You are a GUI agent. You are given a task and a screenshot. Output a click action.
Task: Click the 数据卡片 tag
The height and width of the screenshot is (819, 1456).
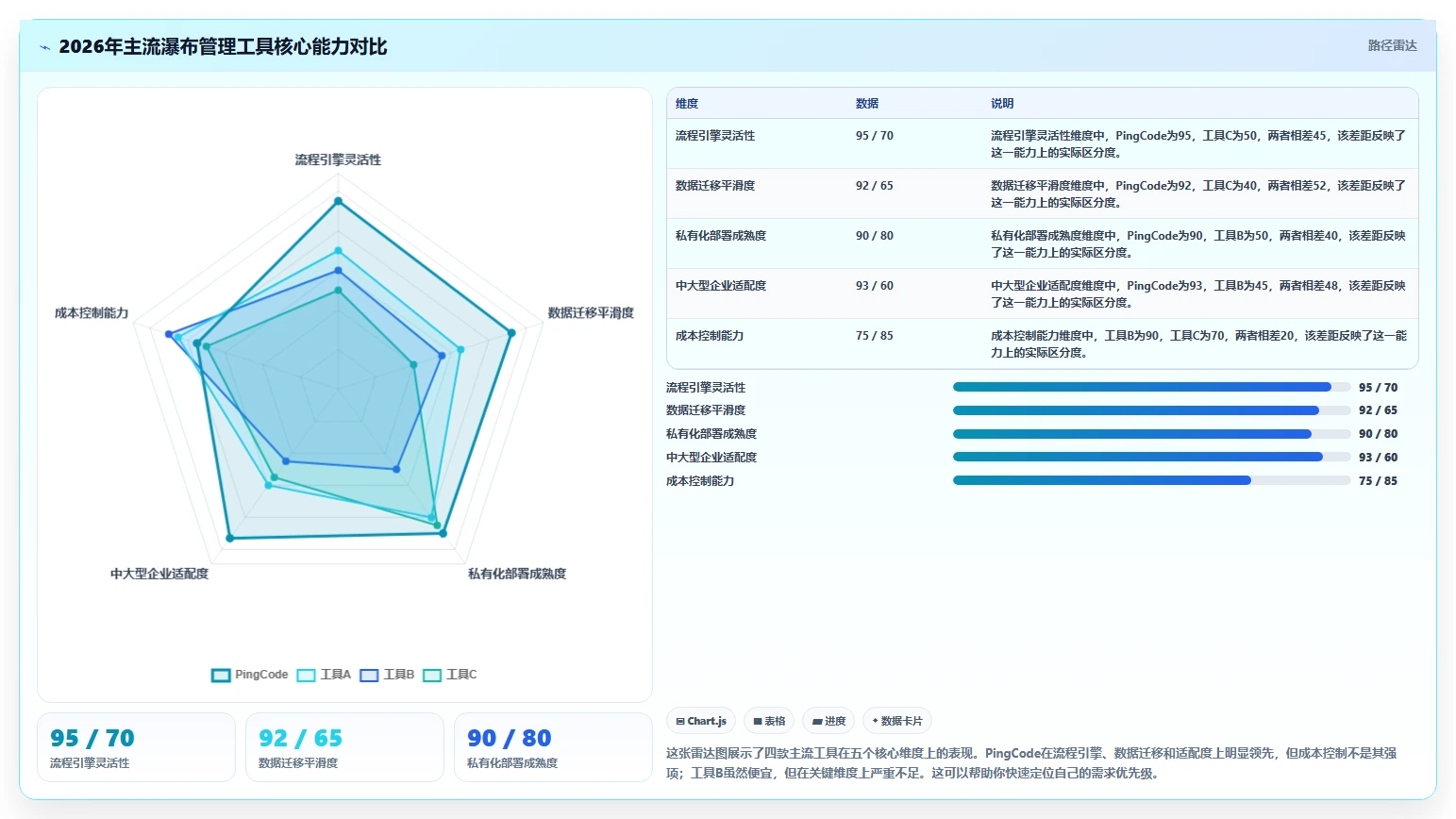pyautogui.click(x=897, y=721)
